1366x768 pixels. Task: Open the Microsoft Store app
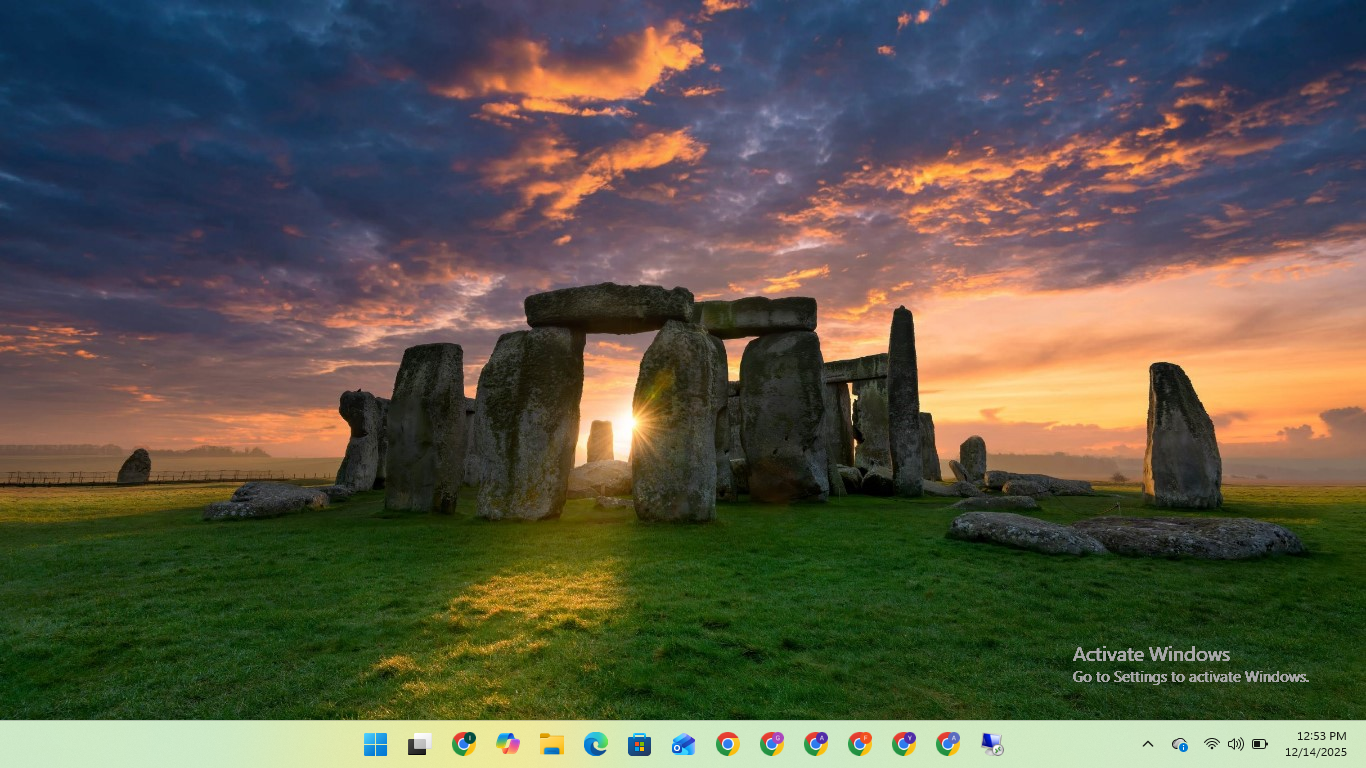coord(640,744)
